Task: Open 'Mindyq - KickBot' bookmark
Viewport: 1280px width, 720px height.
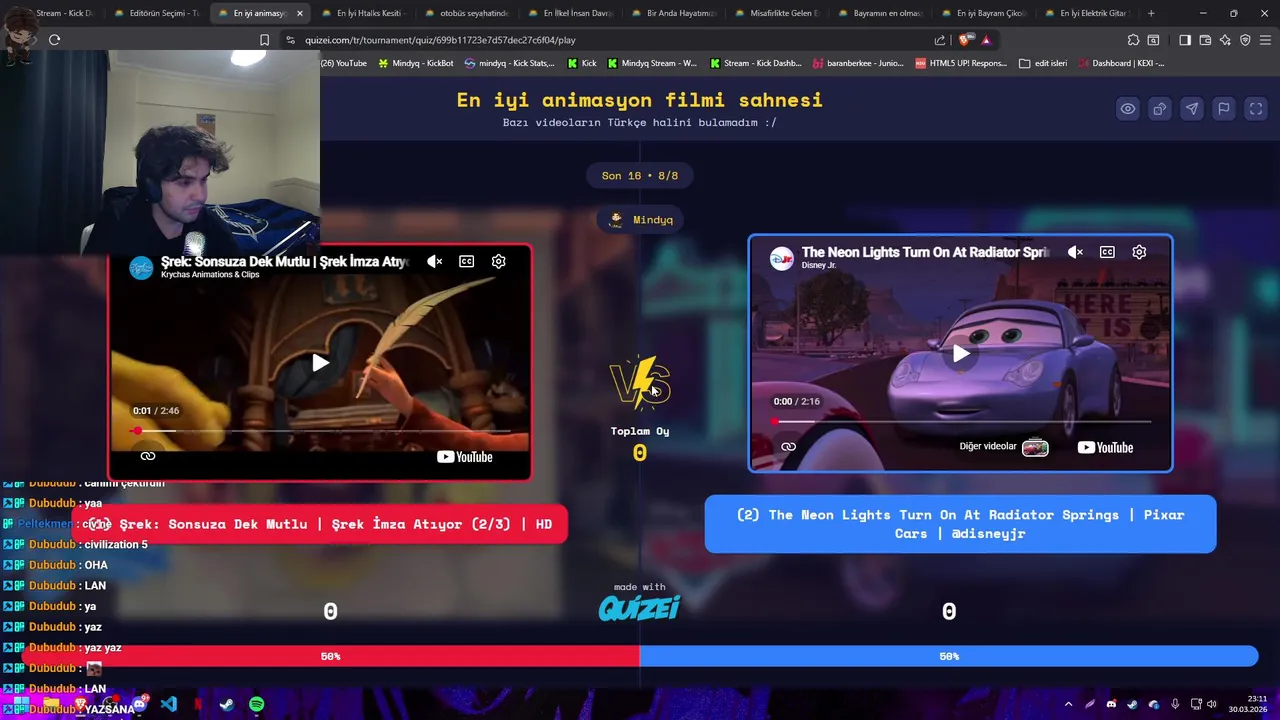Action: pos(415,63)
